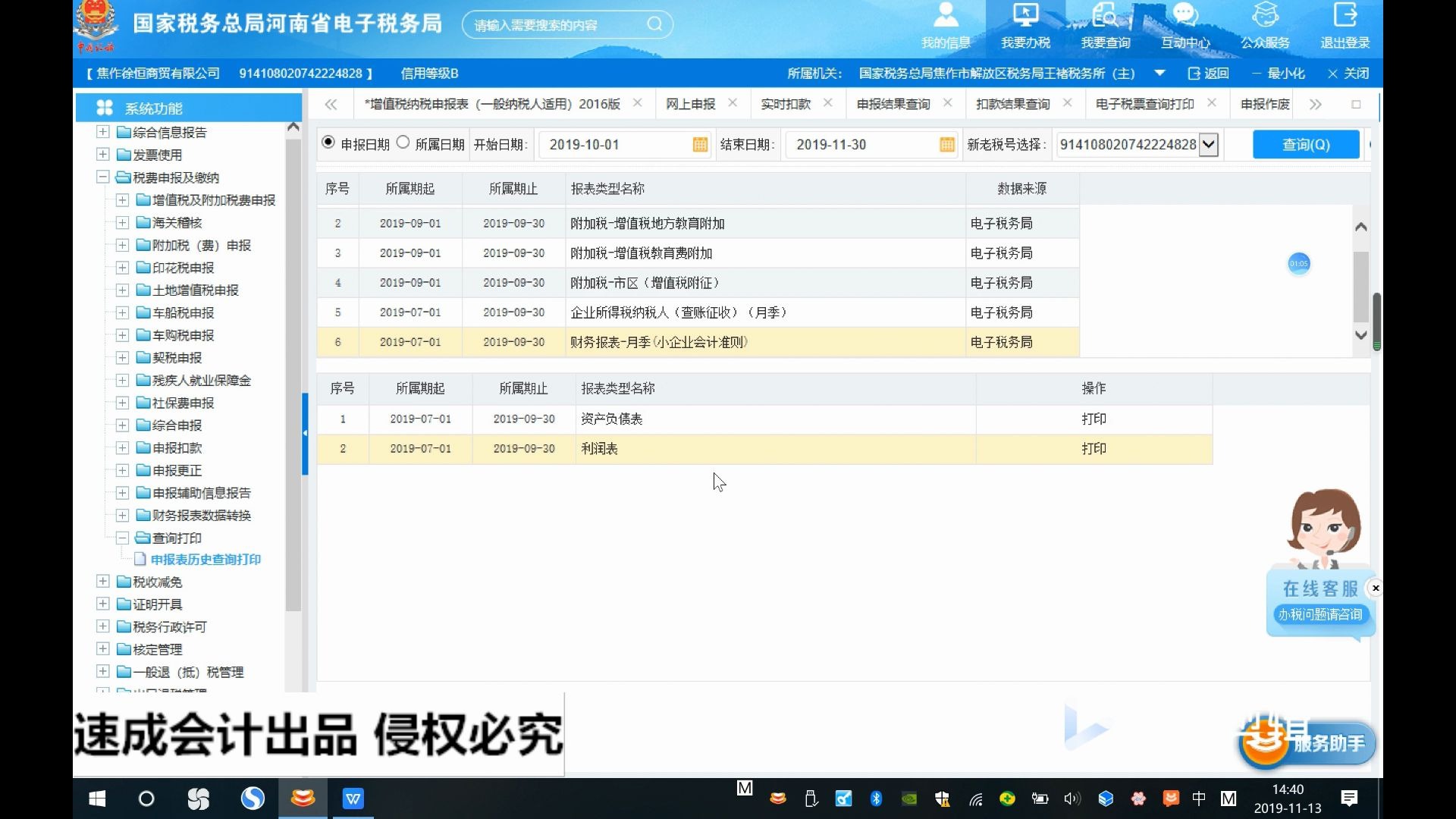
Task: Open the 我要查询 search icon
Action: pyautogui.click(x=1105, y=15)
